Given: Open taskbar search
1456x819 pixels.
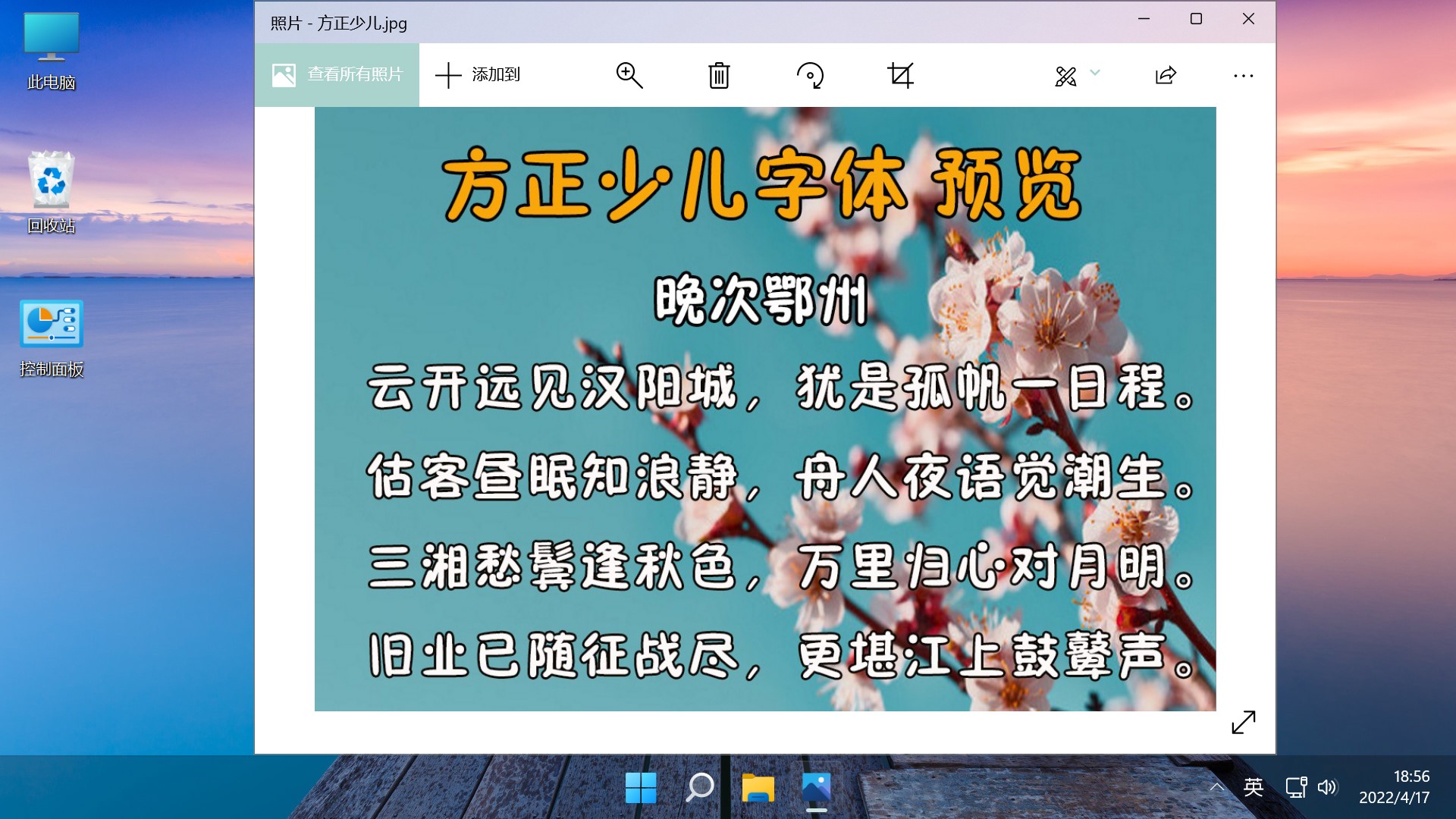Looking at the screenshot, I should point(699,788).
